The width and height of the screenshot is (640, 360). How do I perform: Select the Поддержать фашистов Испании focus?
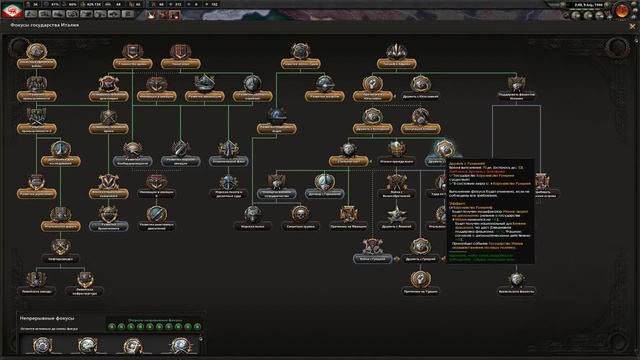click(516, 89)
